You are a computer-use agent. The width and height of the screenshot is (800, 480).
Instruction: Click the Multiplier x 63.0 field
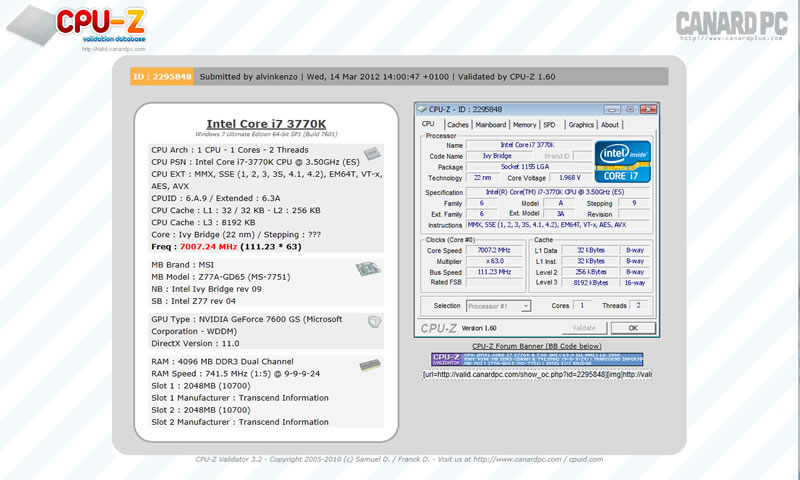point(493,261)
